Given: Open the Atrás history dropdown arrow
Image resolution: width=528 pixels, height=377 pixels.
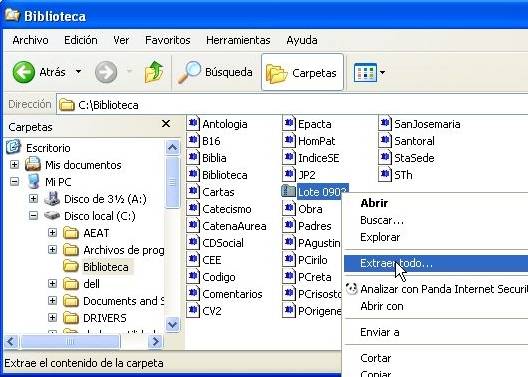Looking at the screenshot, I should 78,72.
